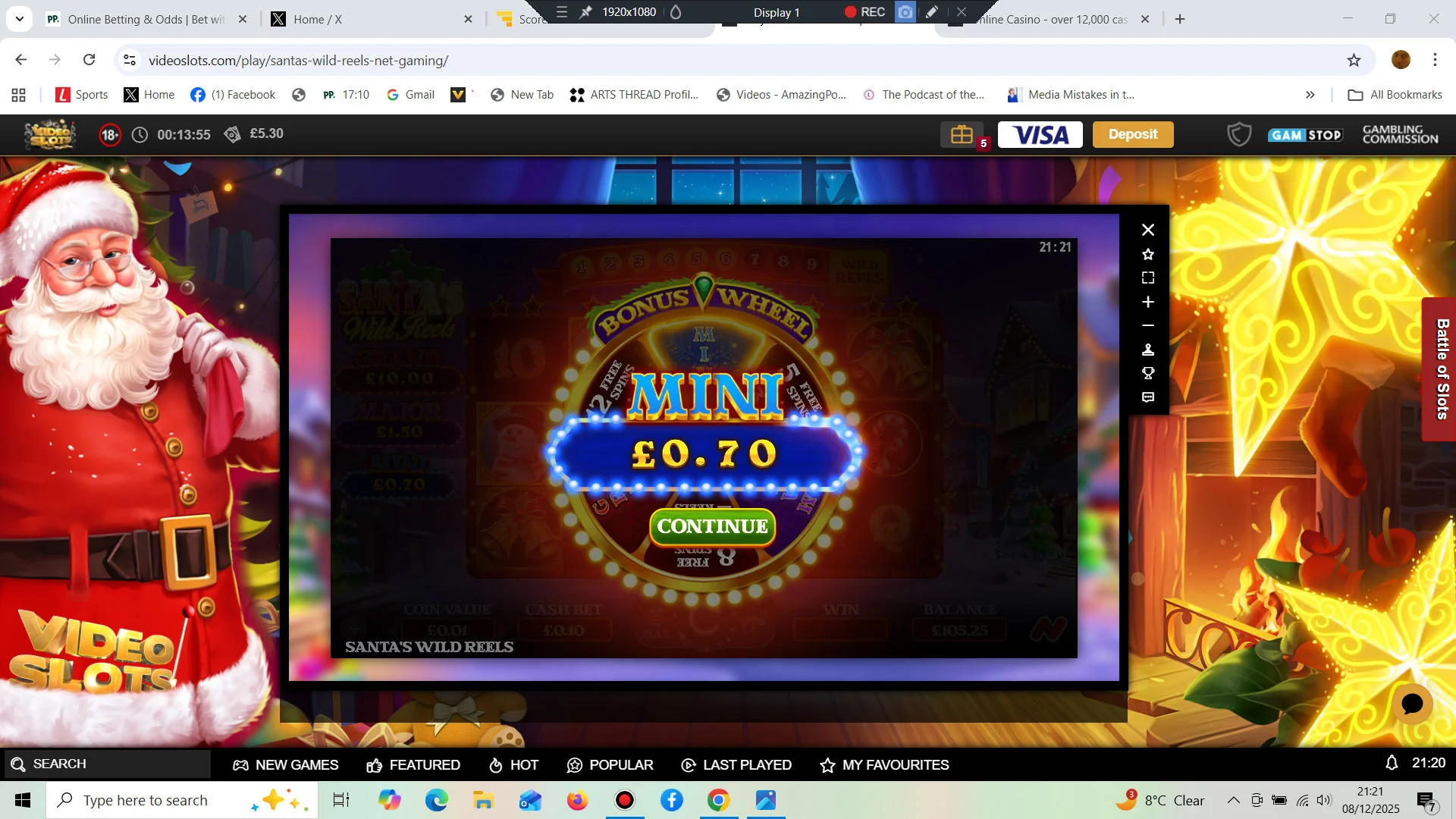Close the game overlay with X icon
The height and width of the screenshot is (819, 1456).
tap(1148, 230)
